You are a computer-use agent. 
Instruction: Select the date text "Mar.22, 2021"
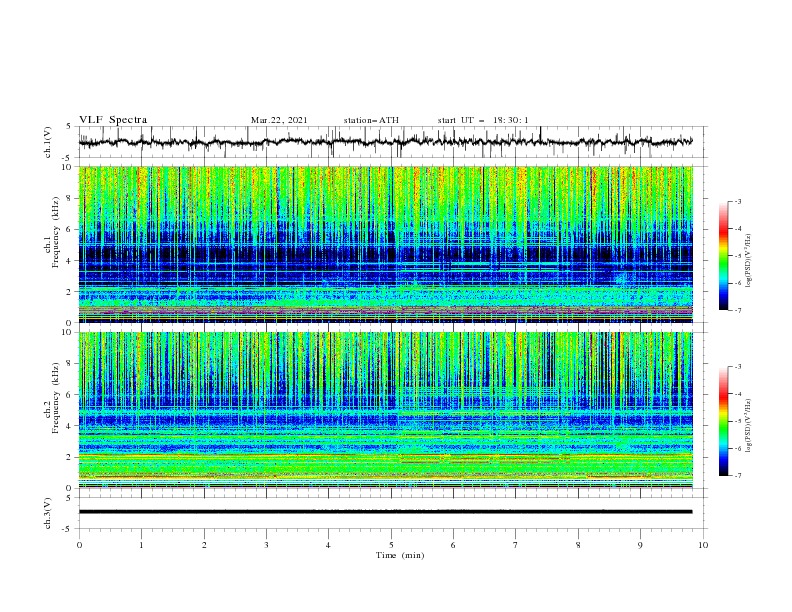[x=279, y=120]
